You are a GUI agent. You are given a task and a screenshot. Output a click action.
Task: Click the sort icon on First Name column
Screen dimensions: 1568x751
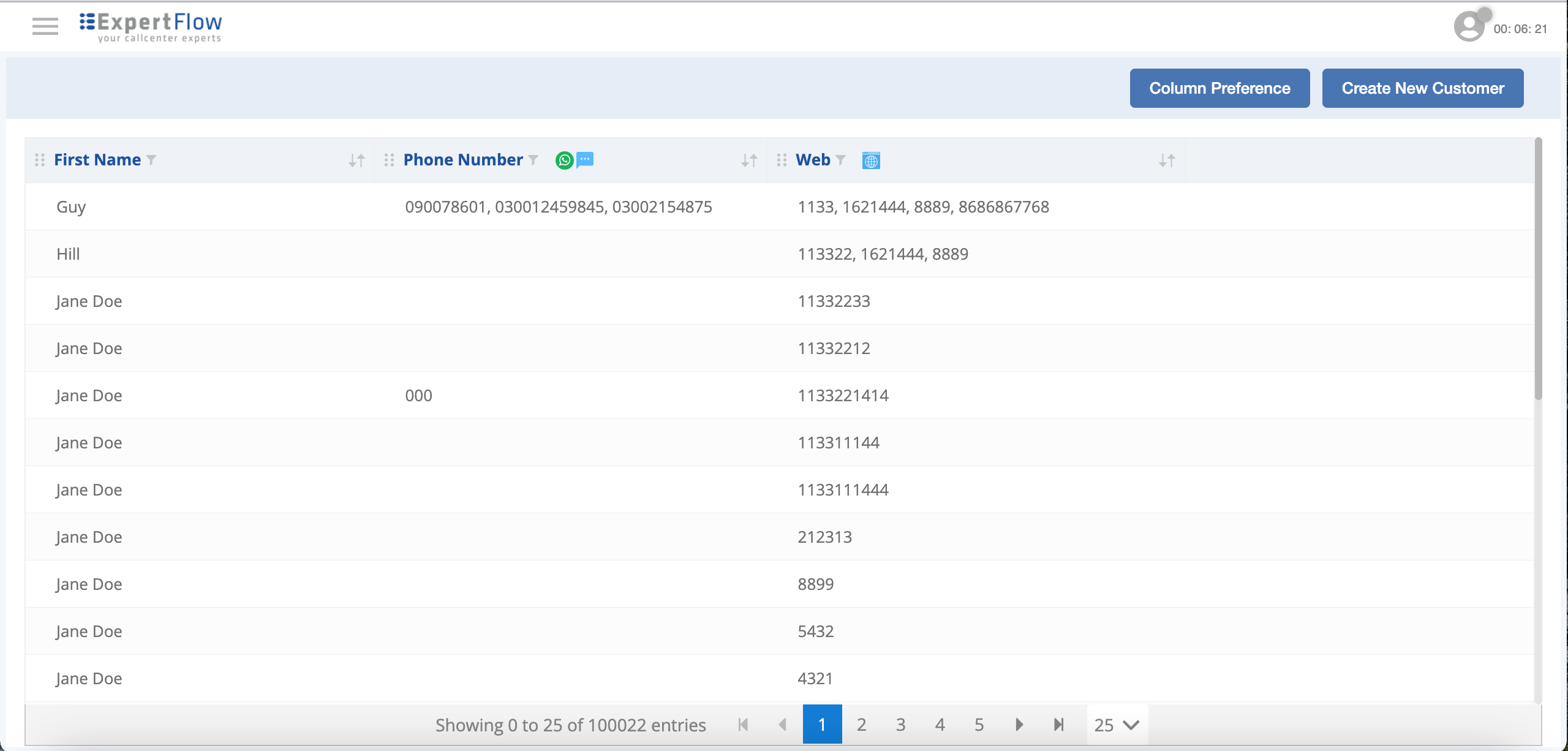tap(356, 160)
